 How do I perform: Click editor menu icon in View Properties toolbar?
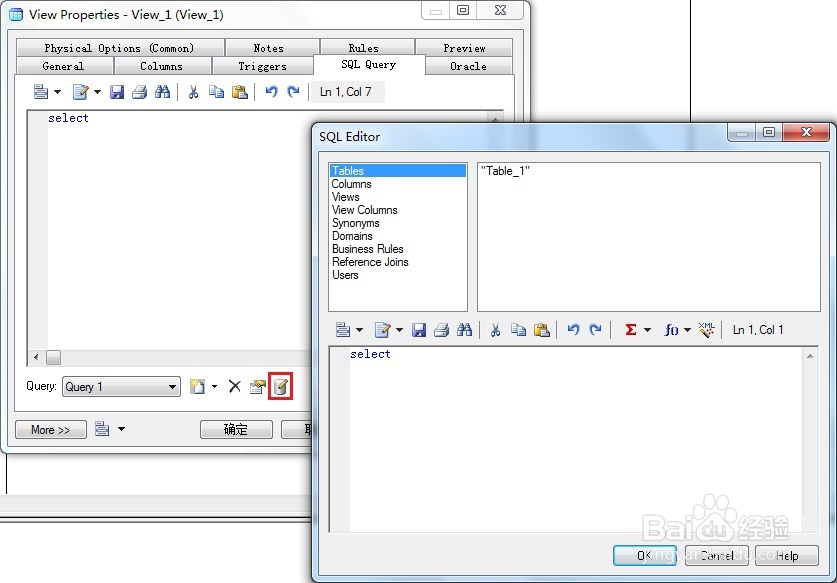point(41,92)
